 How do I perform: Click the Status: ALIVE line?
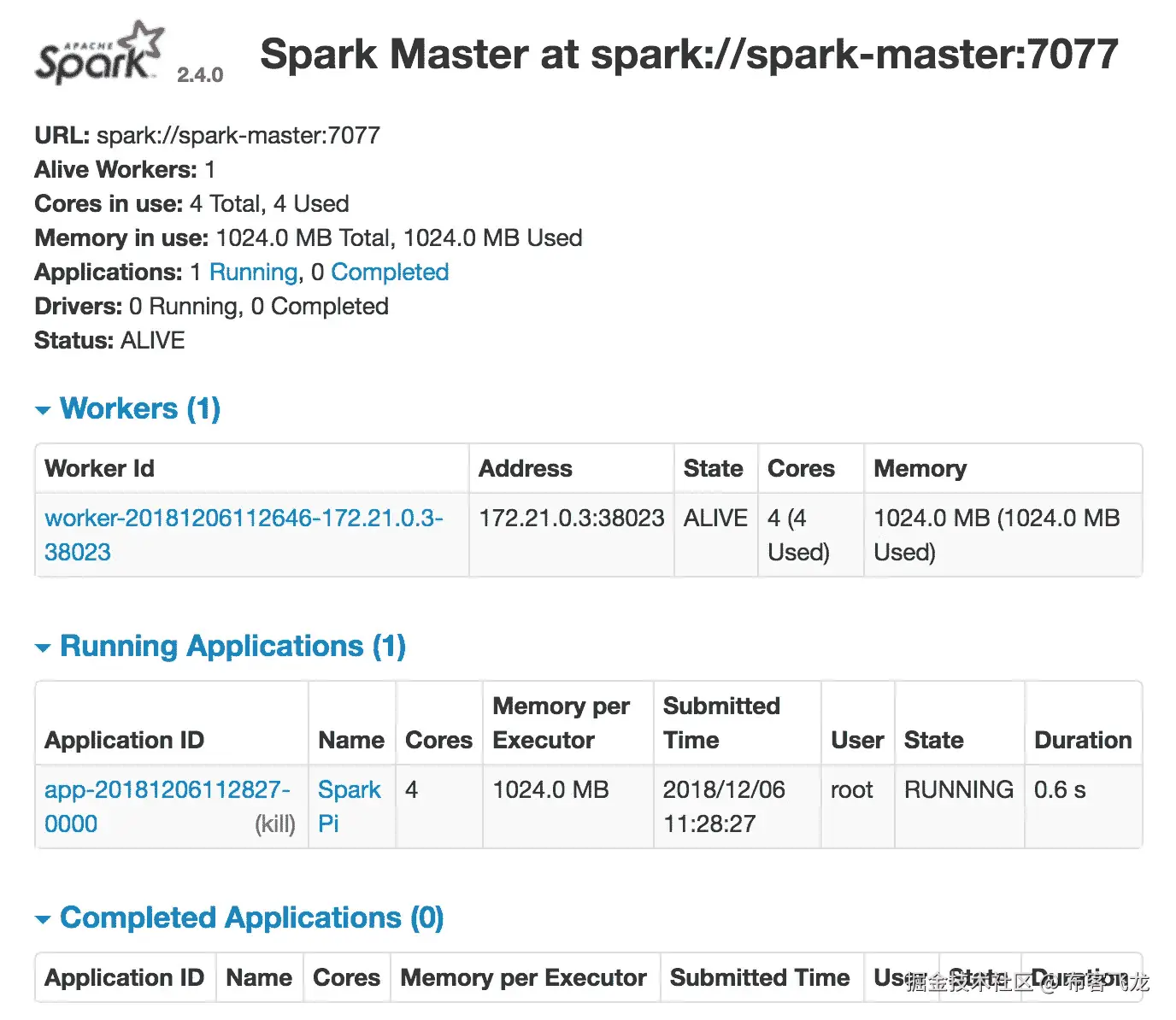(x=109, y=340)
